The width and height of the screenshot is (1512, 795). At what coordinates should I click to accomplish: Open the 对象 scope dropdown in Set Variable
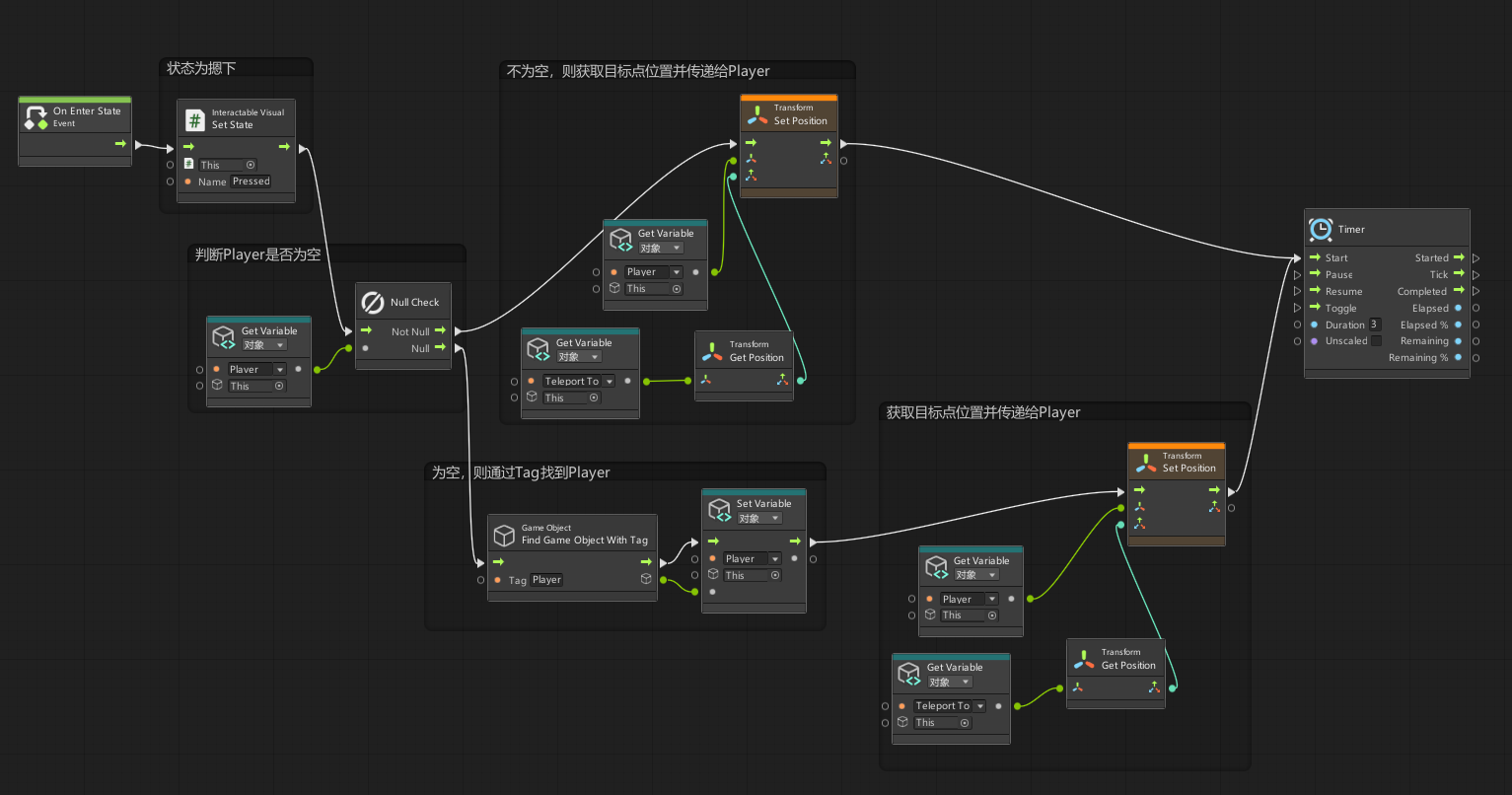tap(759, 519)
